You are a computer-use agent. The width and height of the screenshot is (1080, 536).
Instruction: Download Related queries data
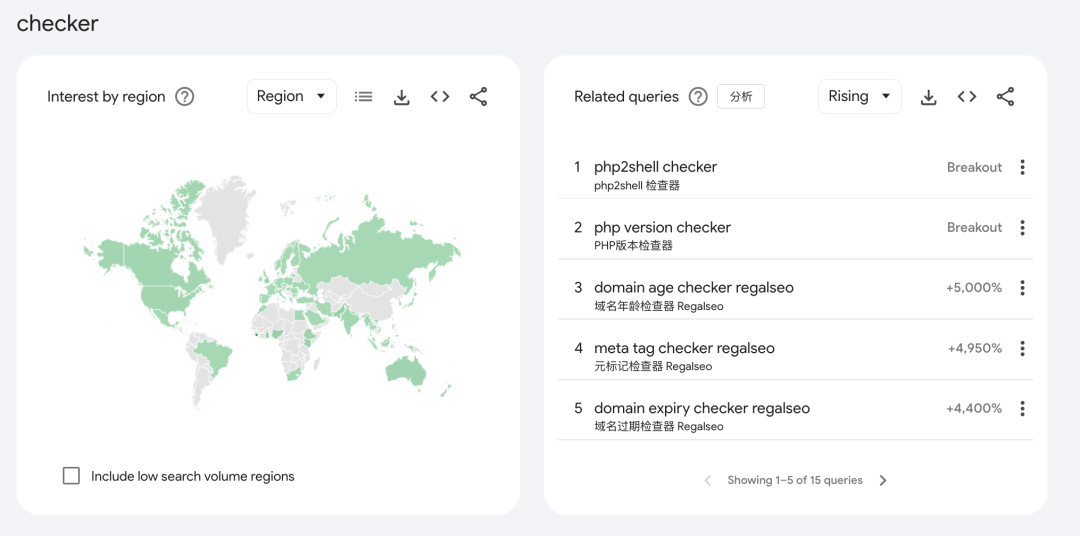pyautogui.click(x=928, y=97)
